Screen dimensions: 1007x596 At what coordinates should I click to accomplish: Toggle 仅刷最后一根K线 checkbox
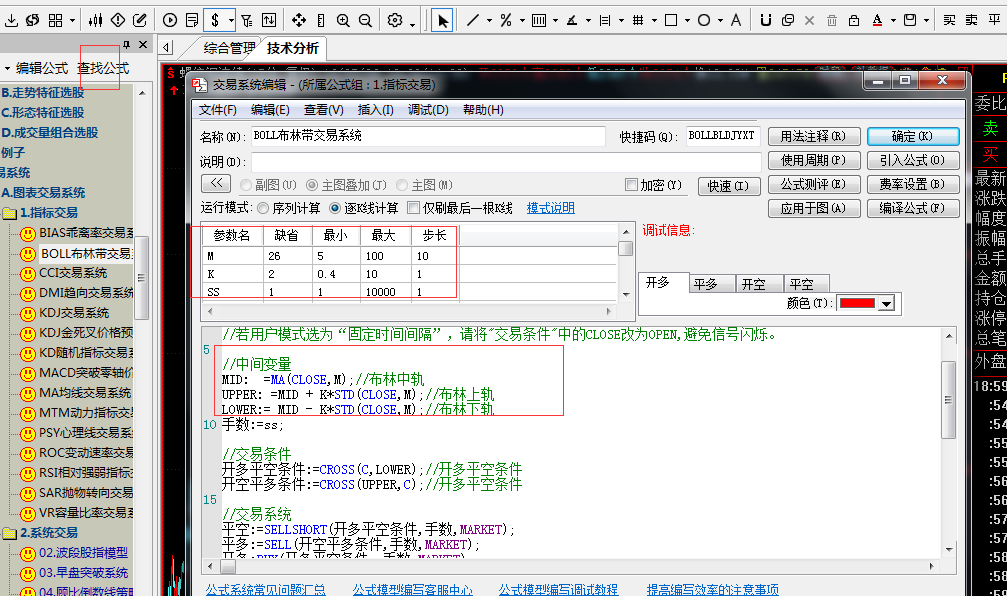(x=414, y=207)
